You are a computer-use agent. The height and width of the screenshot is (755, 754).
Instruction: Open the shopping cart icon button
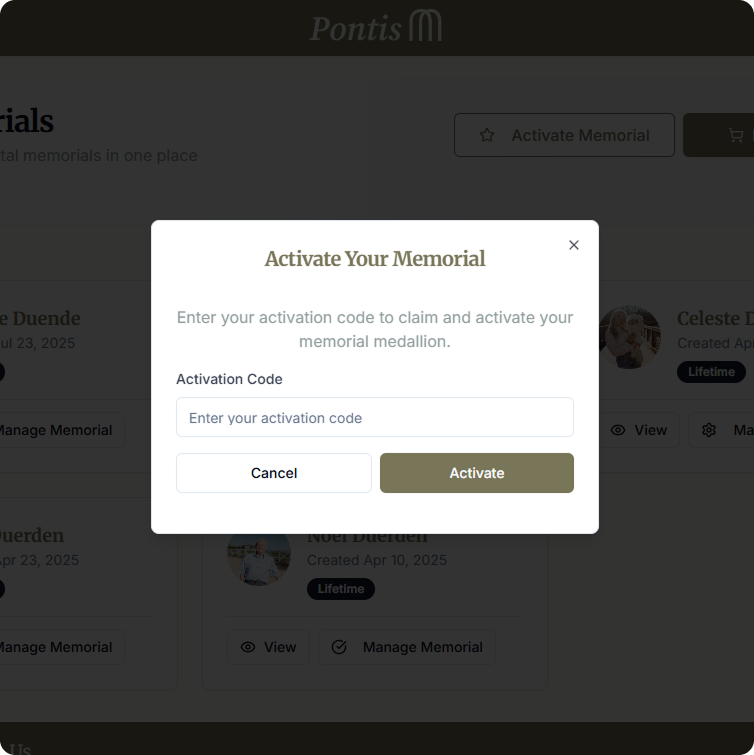[x=736, y=135]
